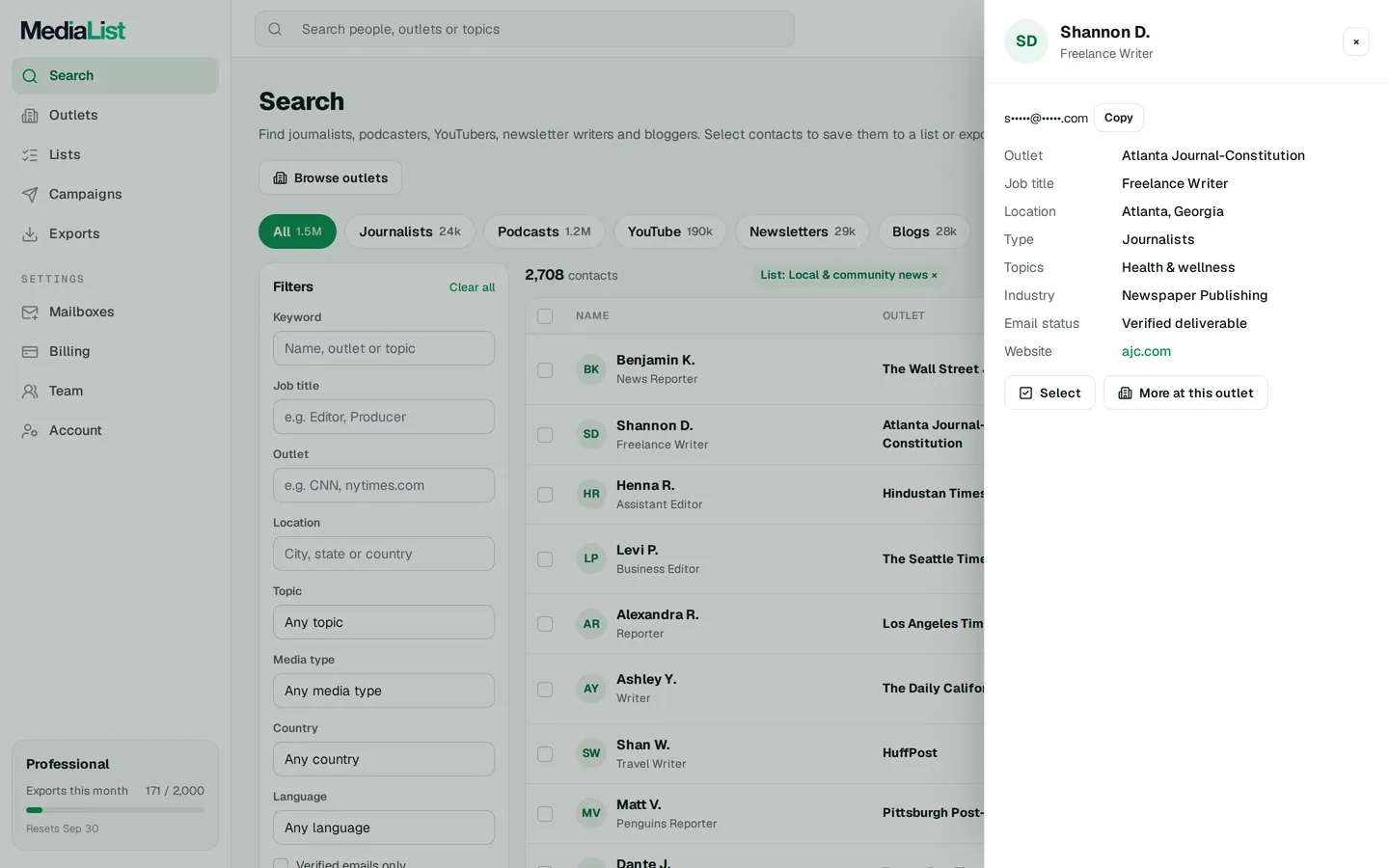Switch to the YouTube tab
The image size is (1389, 868).
point(669,231)
